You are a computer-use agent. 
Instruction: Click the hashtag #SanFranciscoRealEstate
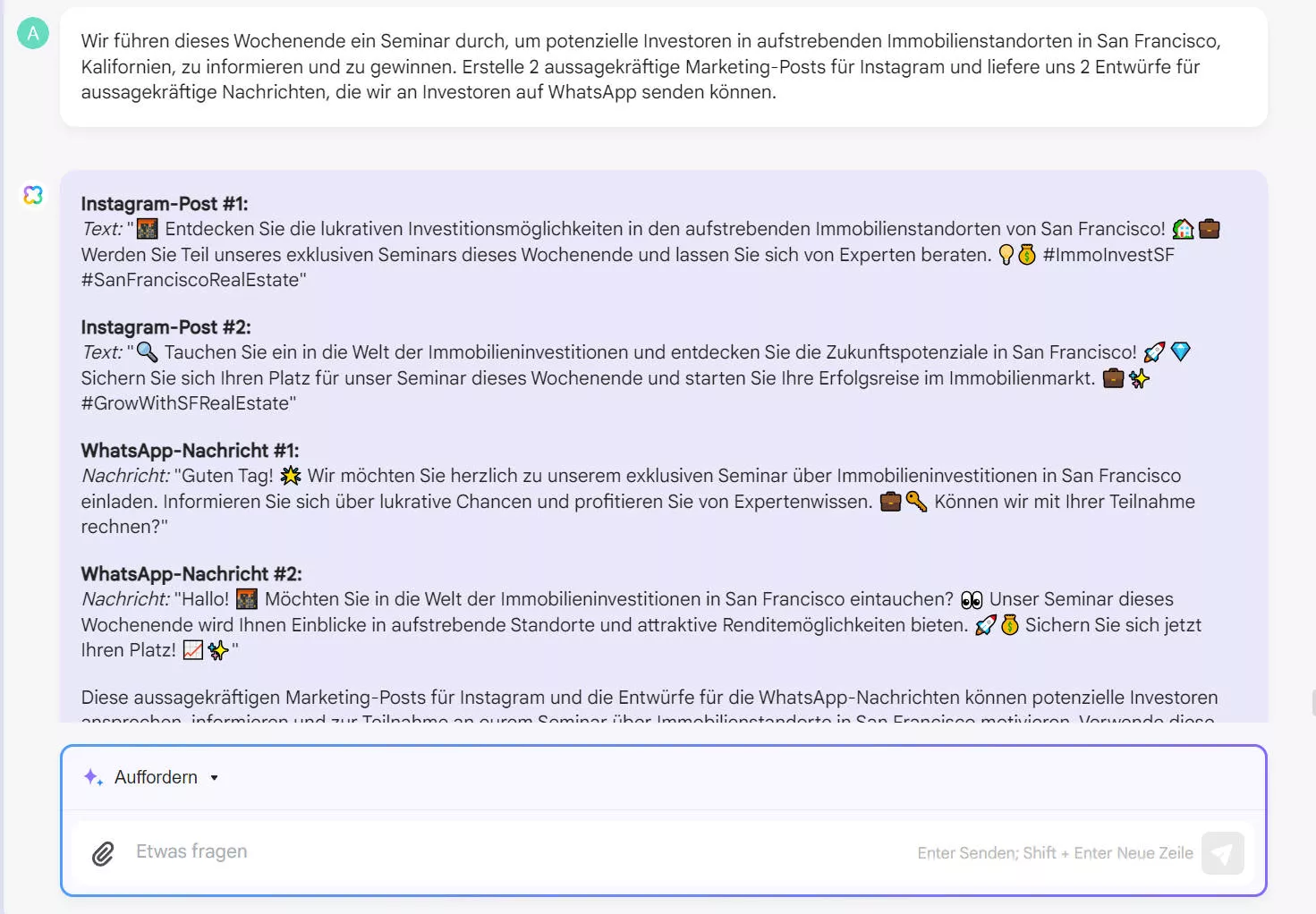click(x=193, y=280)
